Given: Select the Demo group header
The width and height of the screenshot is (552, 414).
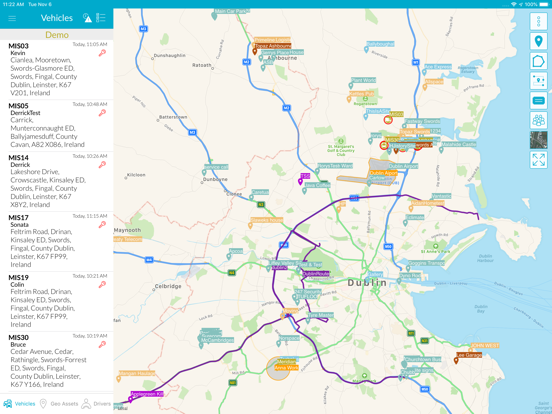Looking at the screenshot, I should (57, 35).
